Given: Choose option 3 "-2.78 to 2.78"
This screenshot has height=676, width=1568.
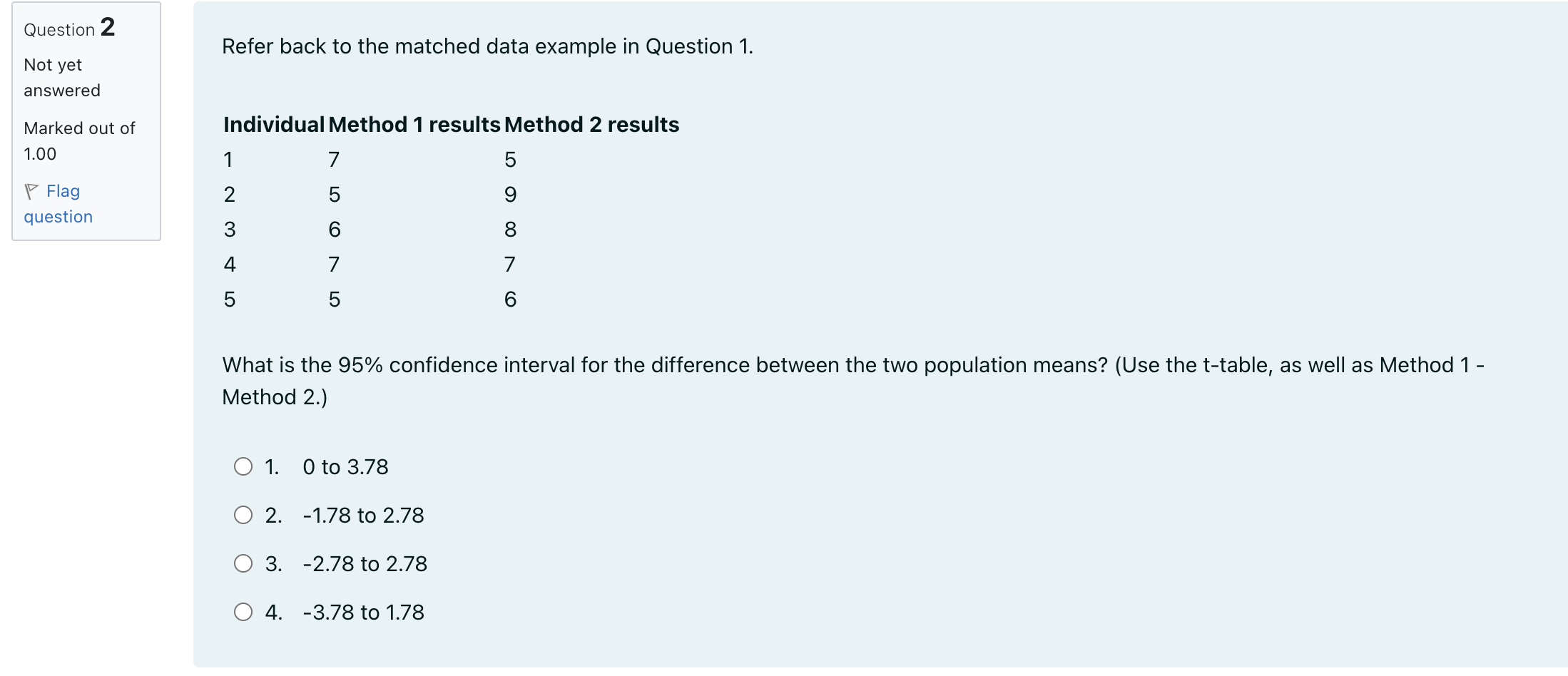Looking at the screenshot, I should coord(244,563).
